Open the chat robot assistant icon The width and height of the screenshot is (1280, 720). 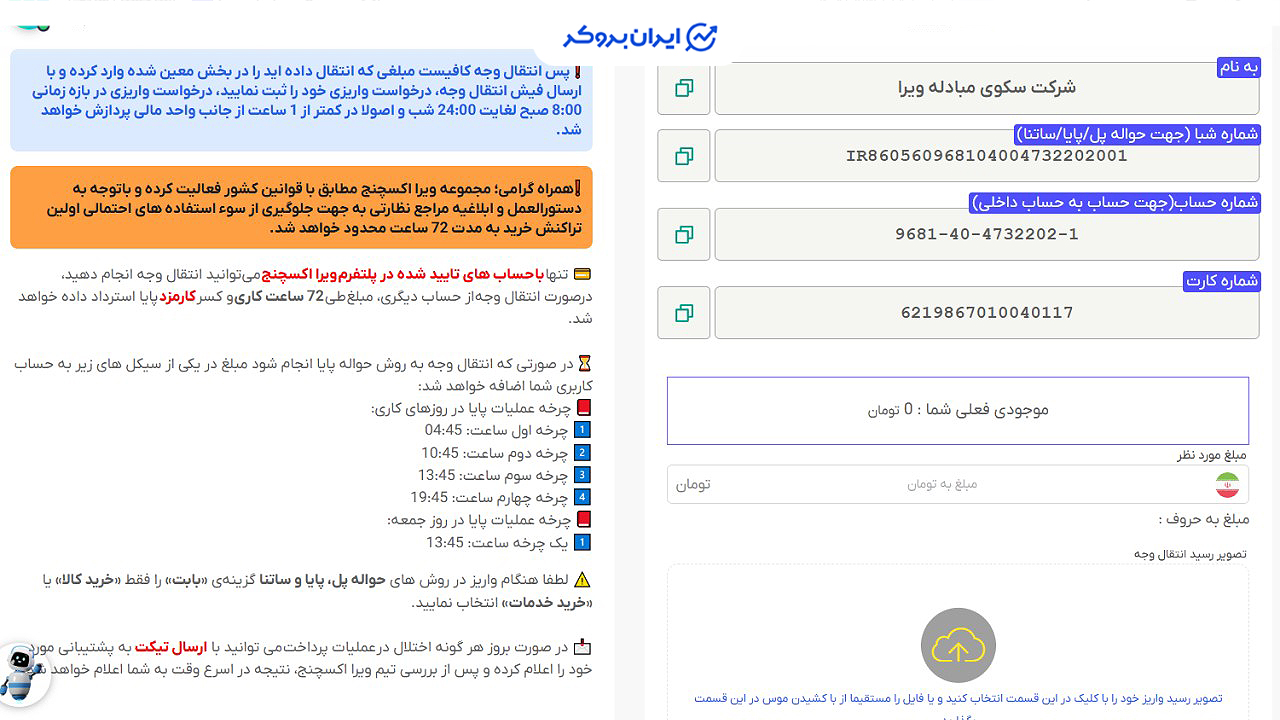(20, 673)
